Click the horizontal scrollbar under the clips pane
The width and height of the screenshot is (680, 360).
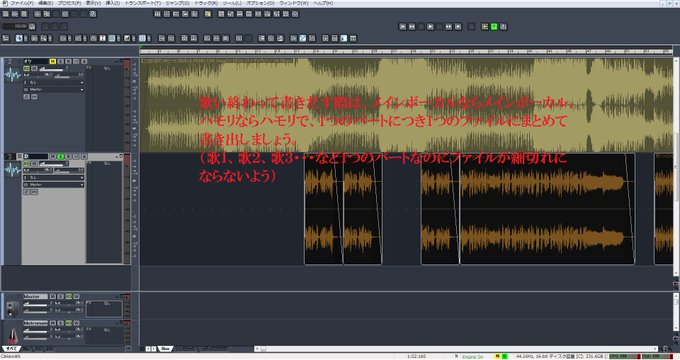456,348
